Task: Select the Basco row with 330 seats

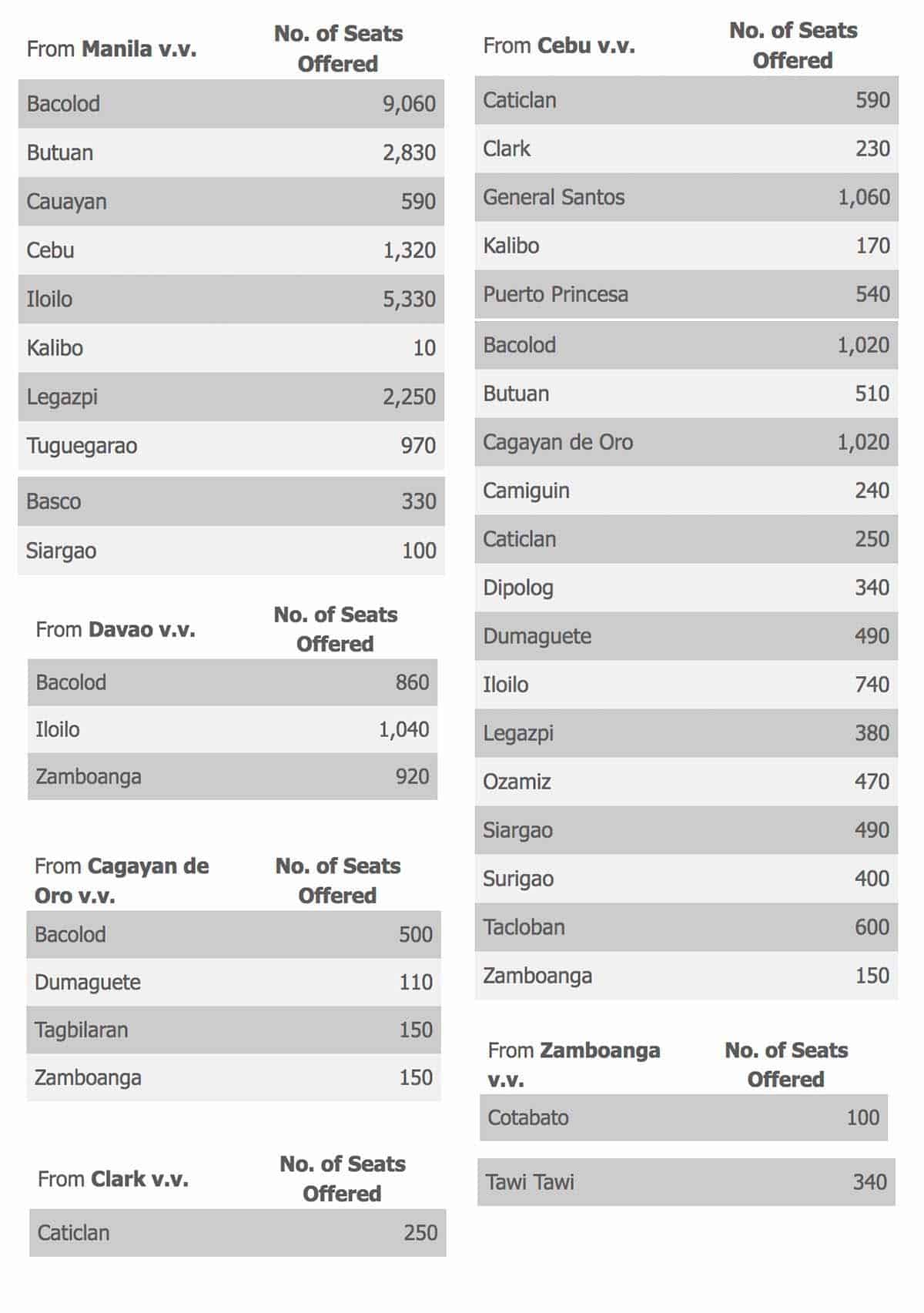Action: (231, 501)
